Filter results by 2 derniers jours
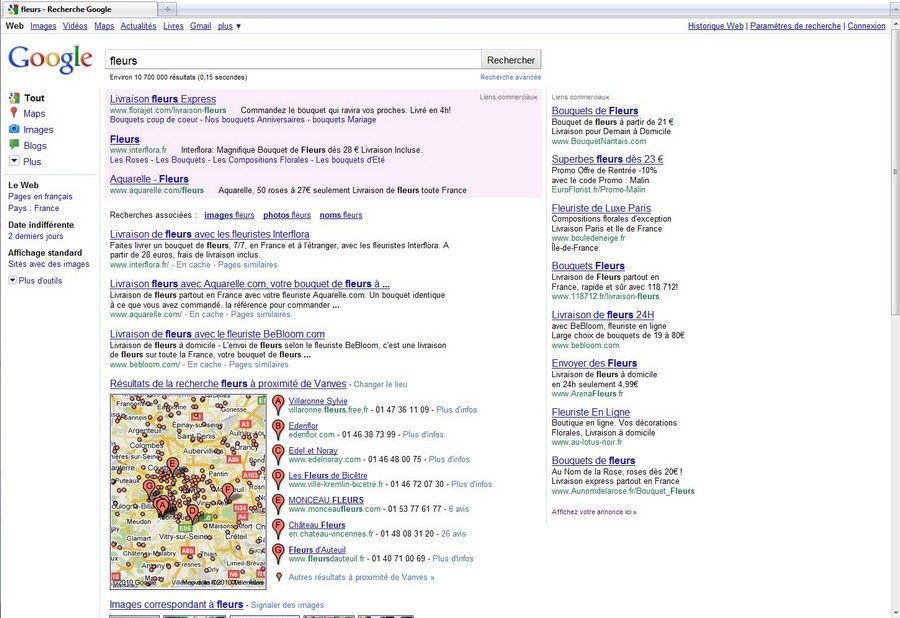 coord(35,237)
